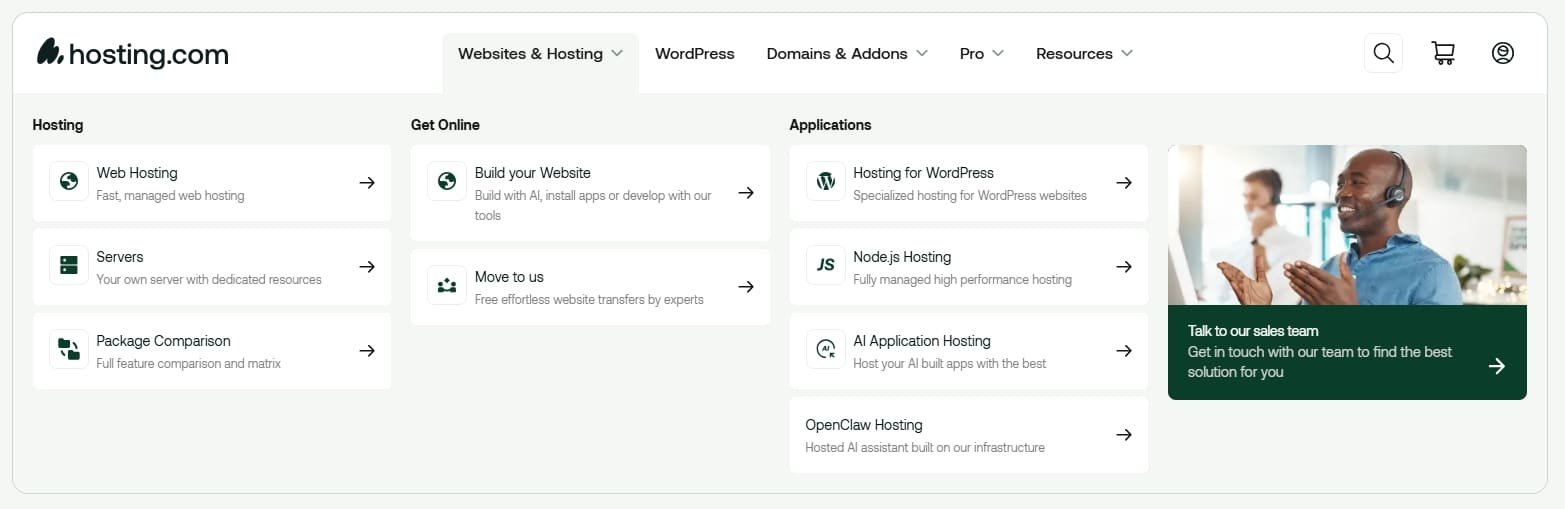Screen dimensions: 1565x509
Task: Click the 'Hosting' column heading
Action: click(x=58, y=125)
